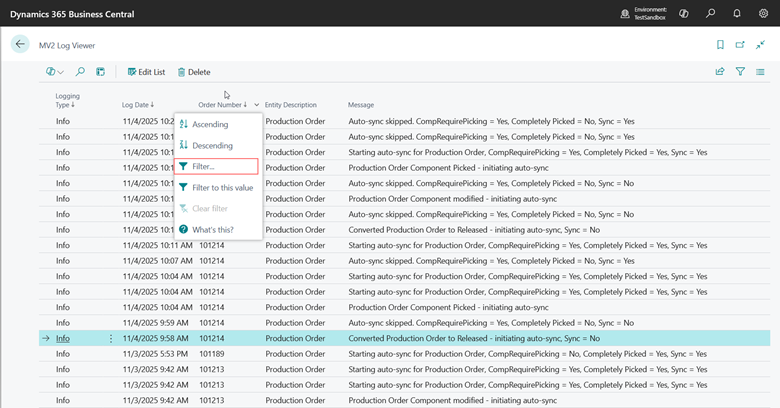
Task: Open the search magnifier in the top bar
Action: [710, 13]
